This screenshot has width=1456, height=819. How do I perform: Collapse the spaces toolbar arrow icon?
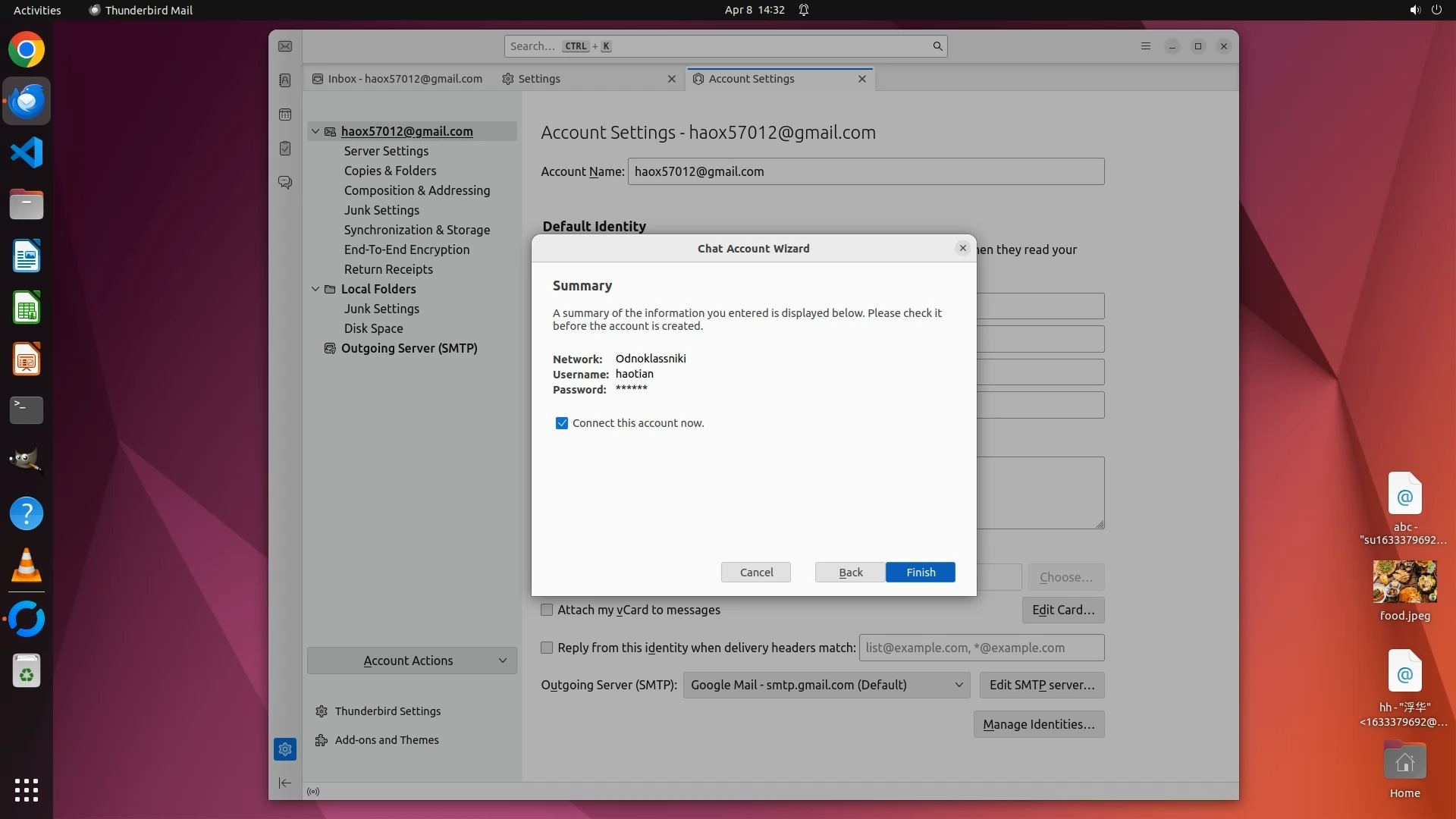285,783
